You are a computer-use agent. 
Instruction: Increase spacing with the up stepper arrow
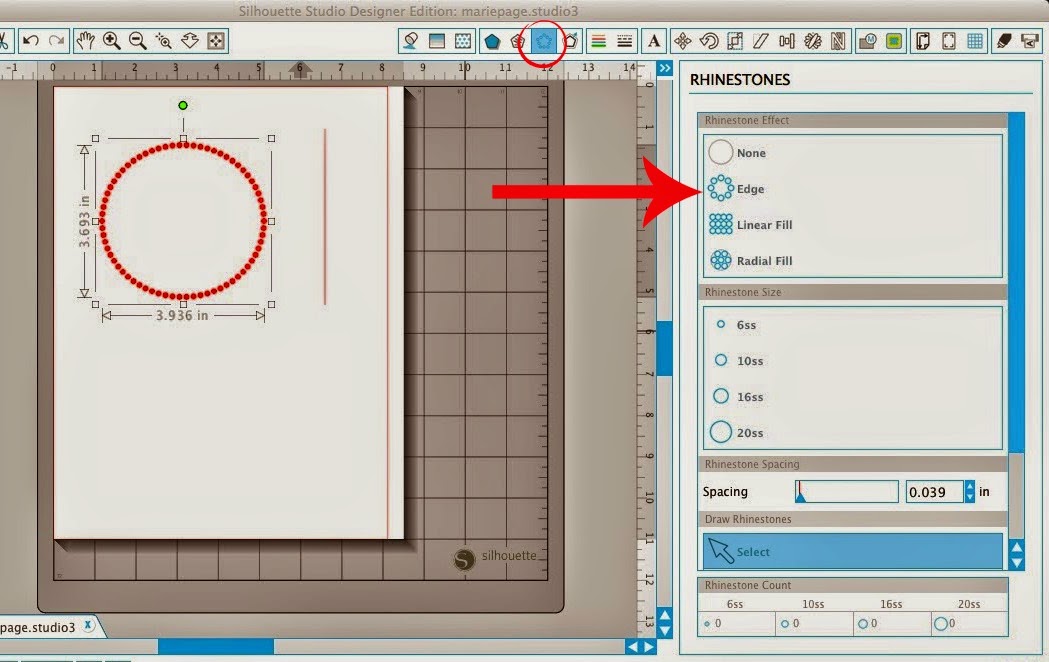point(970,486)
